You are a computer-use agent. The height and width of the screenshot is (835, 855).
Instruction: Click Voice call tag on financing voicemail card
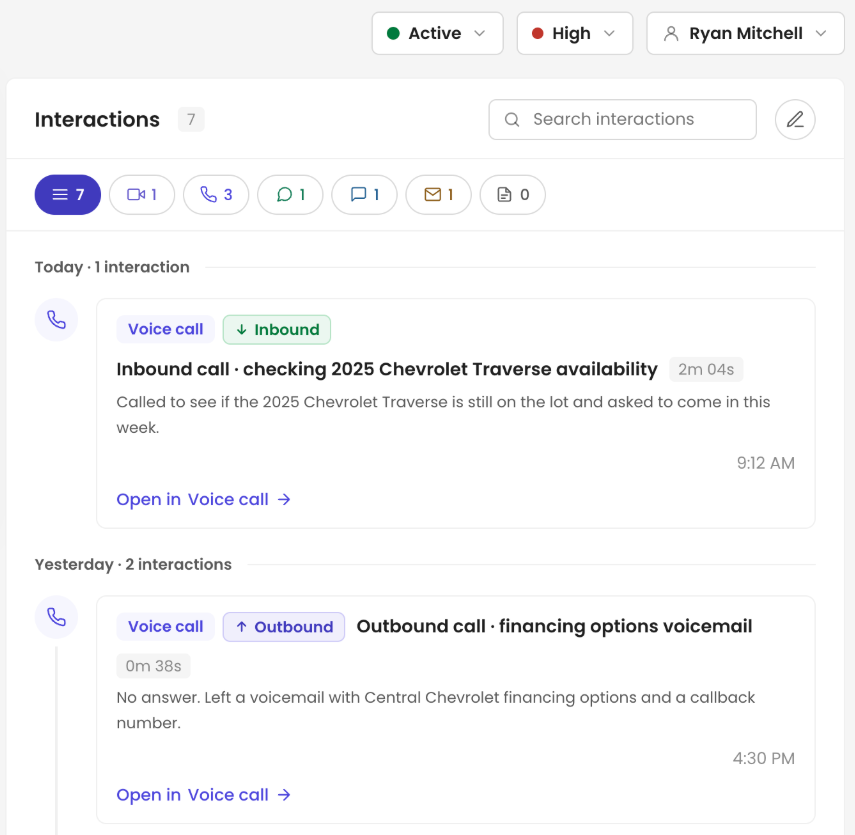point(165,627)
